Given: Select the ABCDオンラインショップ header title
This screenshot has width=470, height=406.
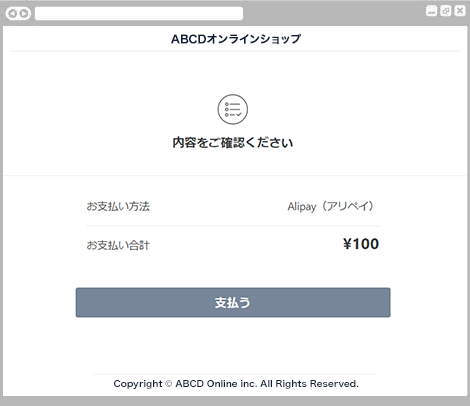Looking at the screenshot, I should click(236, 39).
